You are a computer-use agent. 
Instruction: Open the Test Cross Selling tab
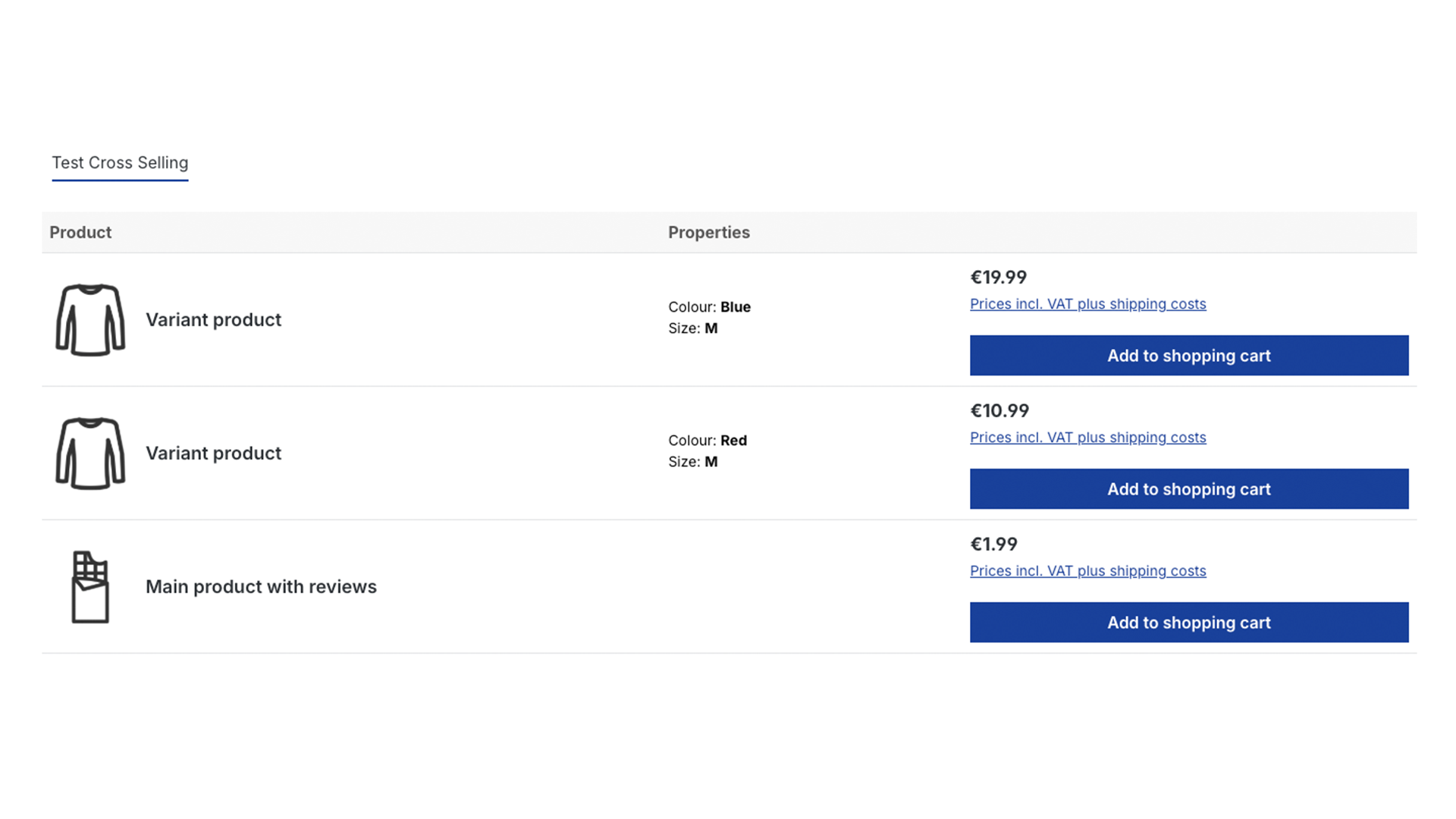point(120,163)
